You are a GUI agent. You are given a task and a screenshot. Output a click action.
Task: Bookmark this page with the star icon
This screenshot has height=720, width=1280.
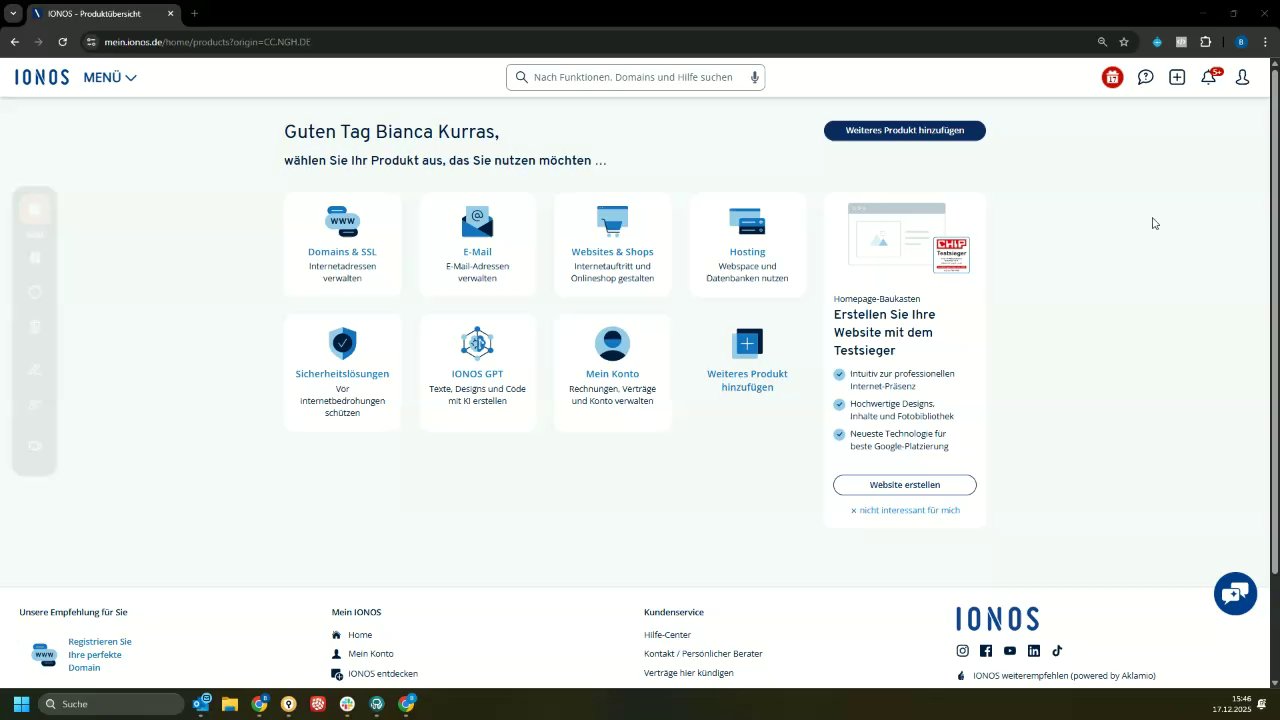[x=1124, y=42]
